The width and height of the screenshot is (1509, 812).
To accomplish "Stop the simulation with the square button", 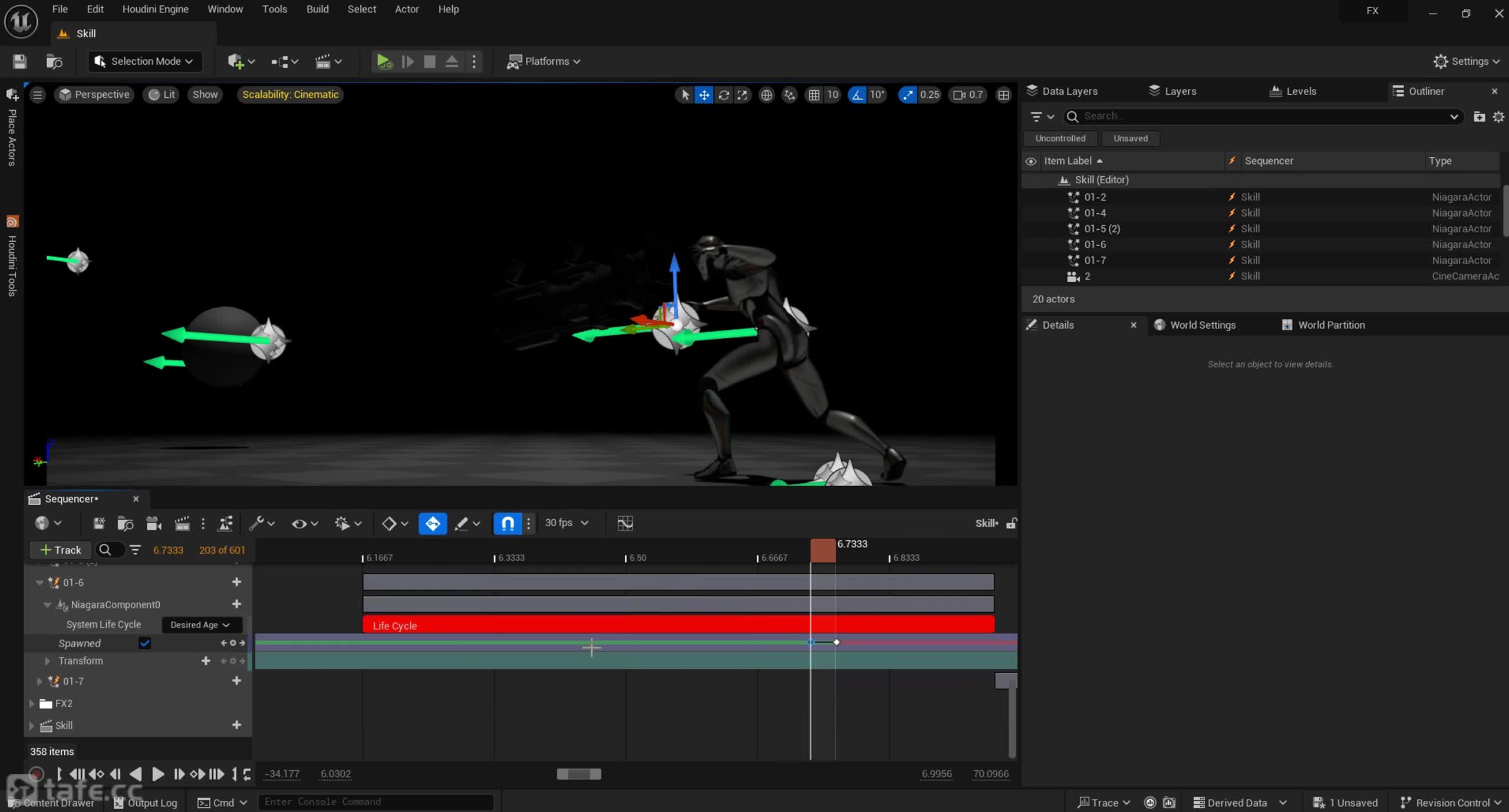I will [430, 61].
